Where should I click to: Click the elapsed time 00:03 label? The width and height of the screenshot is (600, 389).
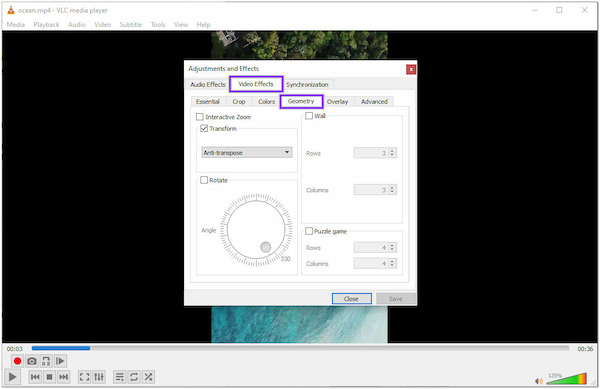(15, 349)
